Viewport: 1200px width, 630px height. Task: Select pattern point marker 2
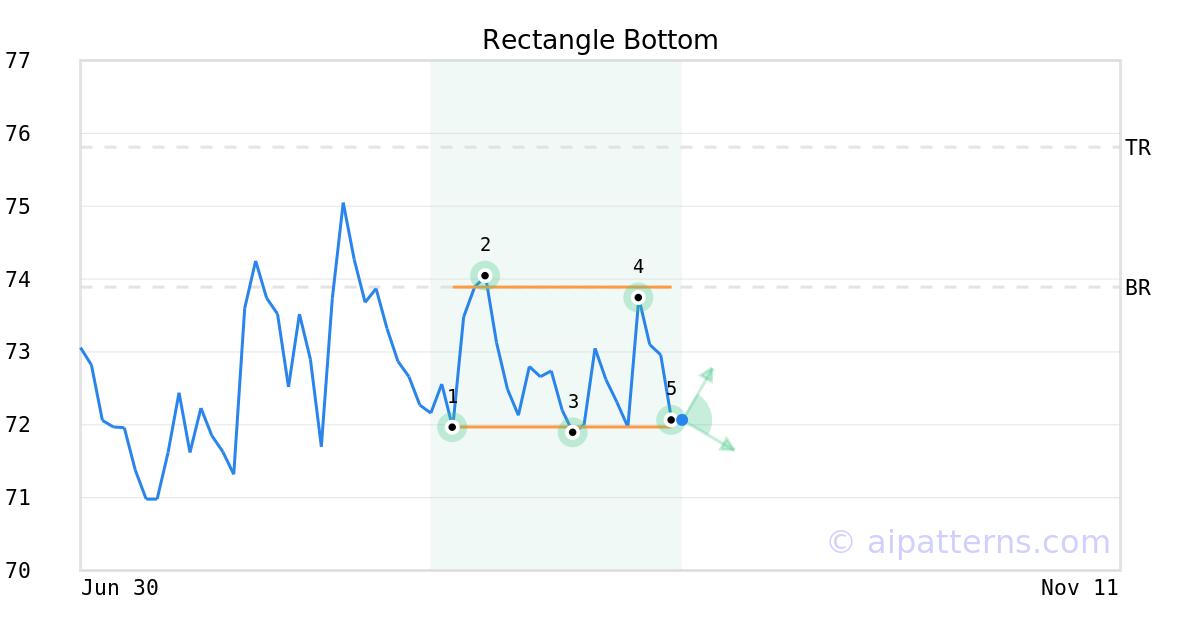click(485, 275)
